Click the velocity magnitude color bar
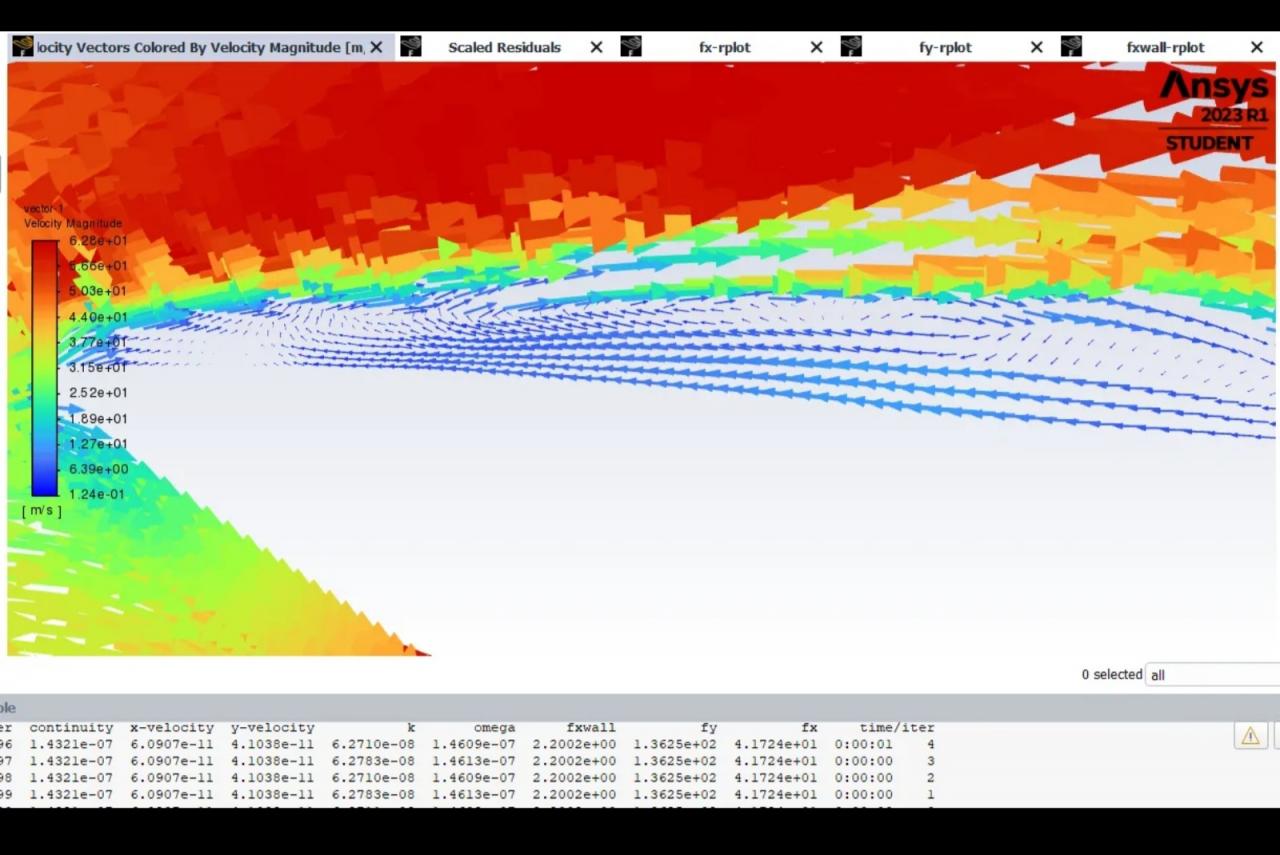This screenshot has height=855, width=1280. pyautogui.click(x=45, y=368)
